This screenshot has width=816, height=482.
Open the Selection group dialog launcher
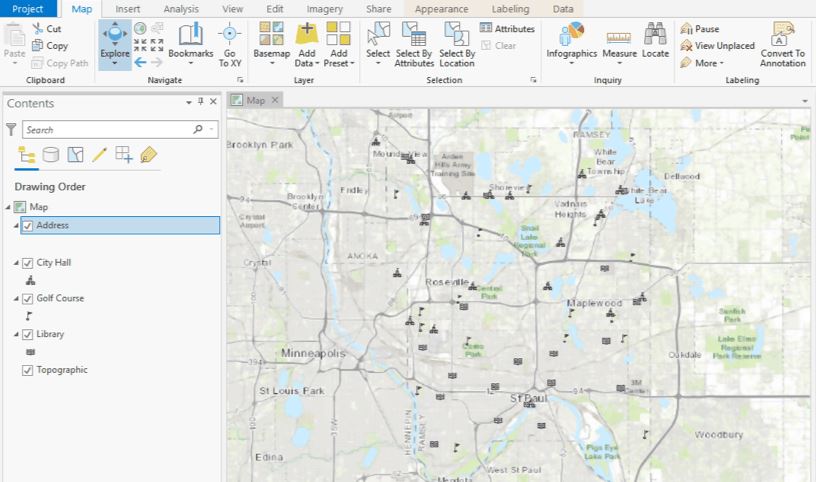point(533,80)
